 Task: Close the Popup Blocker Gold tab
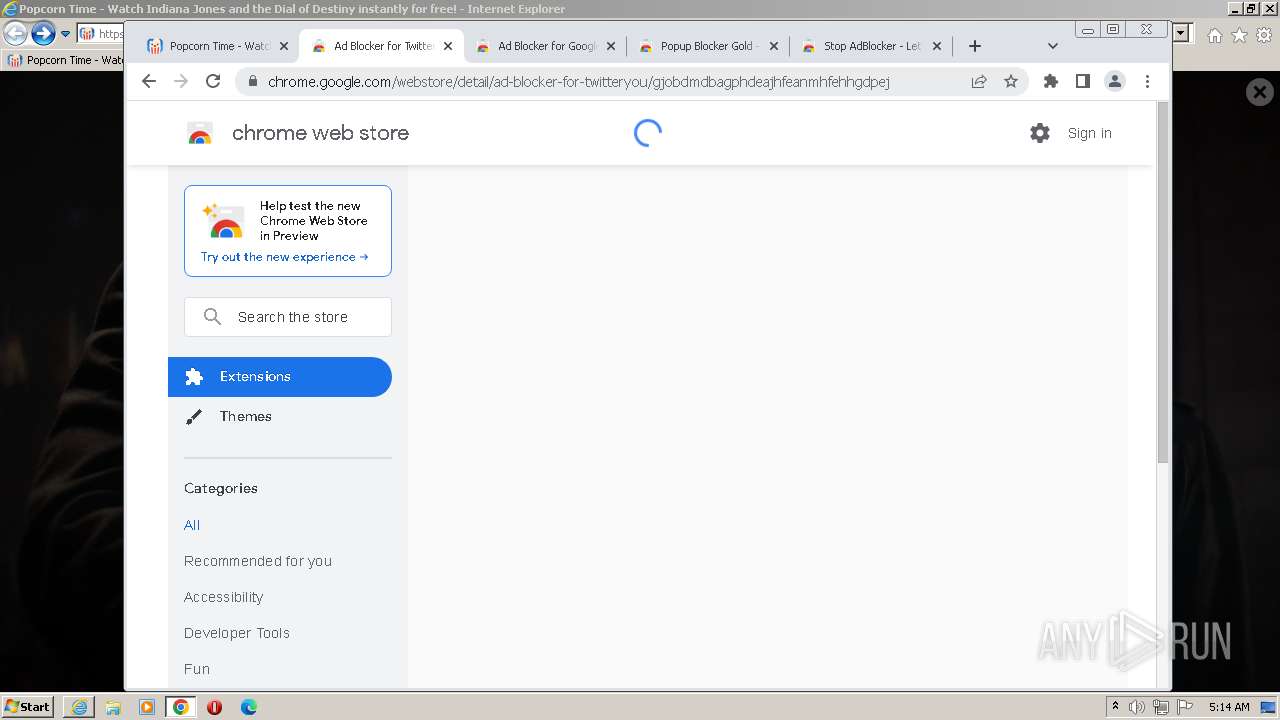click(774, 46)
